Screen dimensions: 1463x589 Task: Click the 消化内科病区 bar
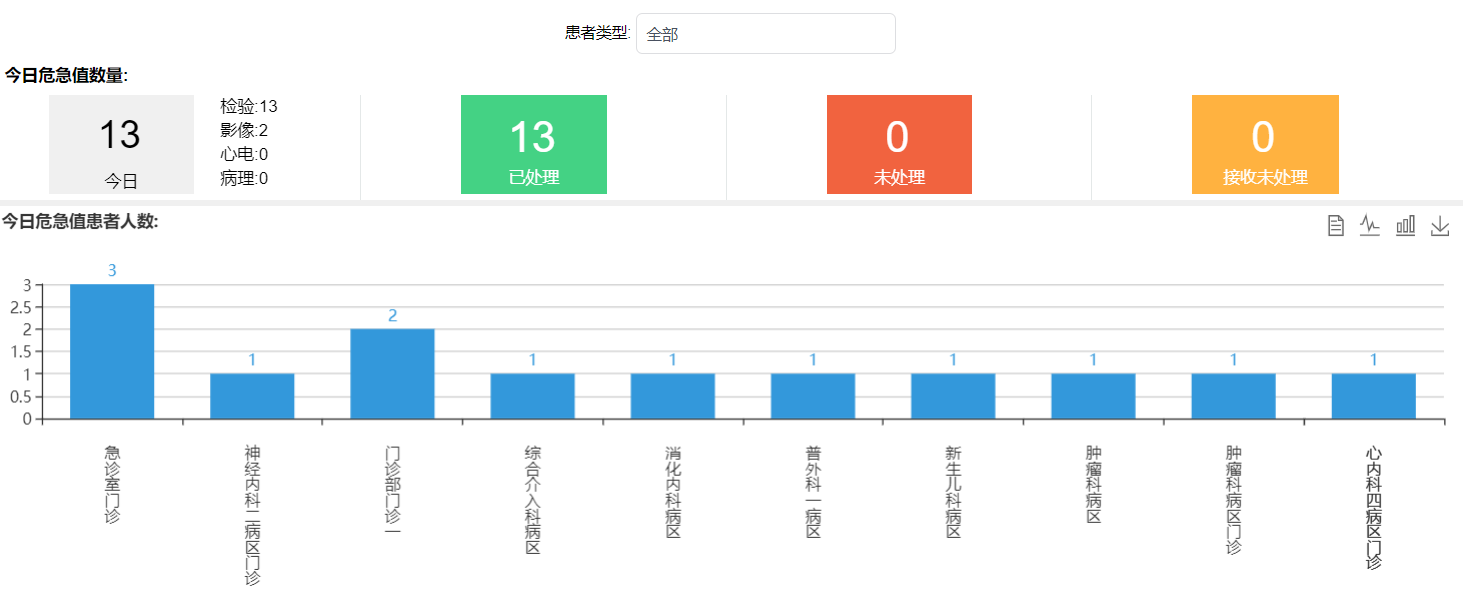[673, 396]
